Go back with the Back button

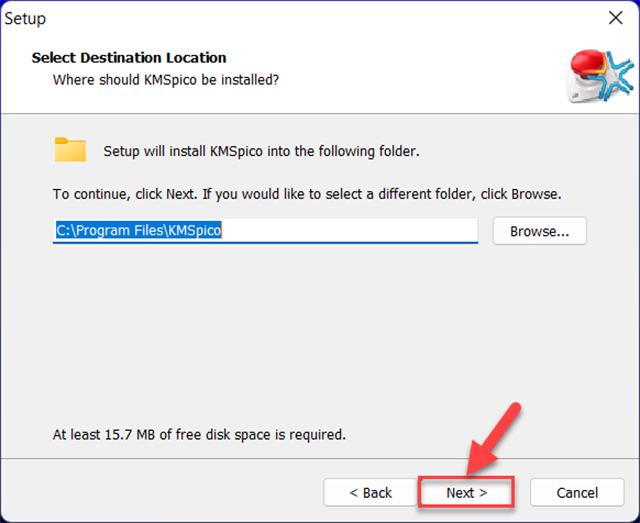370,492
